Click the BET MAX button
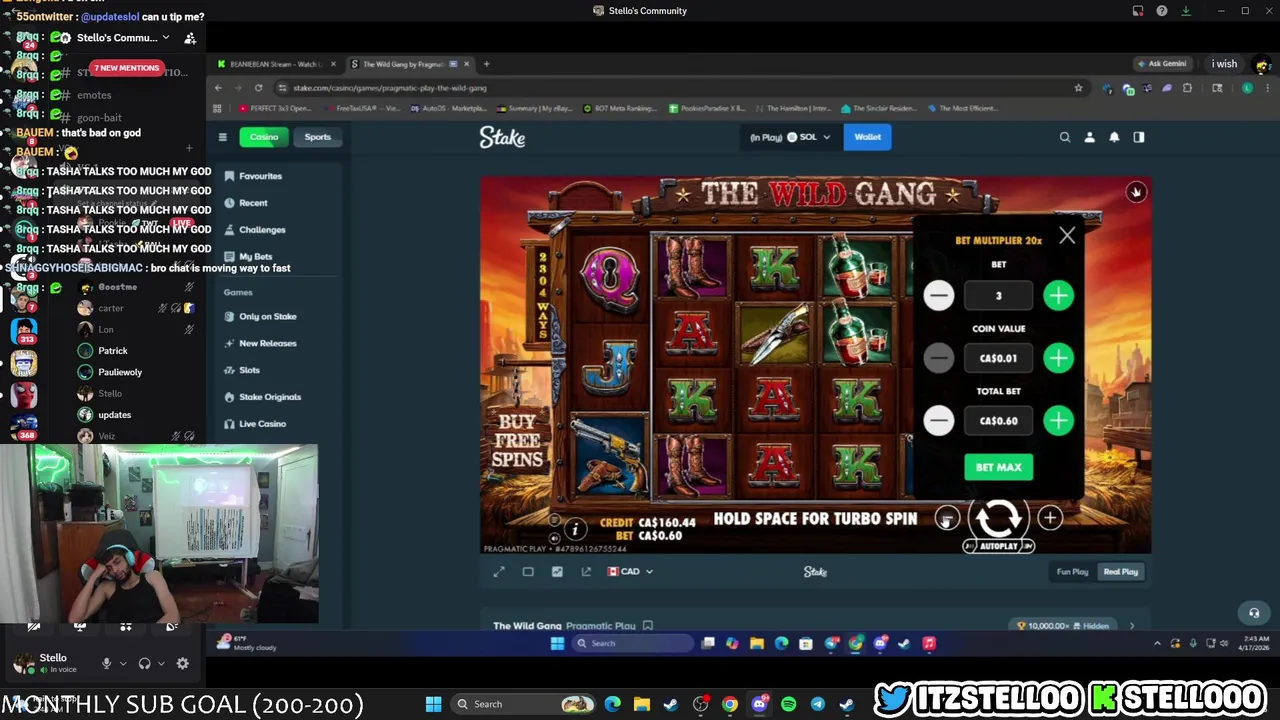1280x720 pixels. (x=998, y=467)
